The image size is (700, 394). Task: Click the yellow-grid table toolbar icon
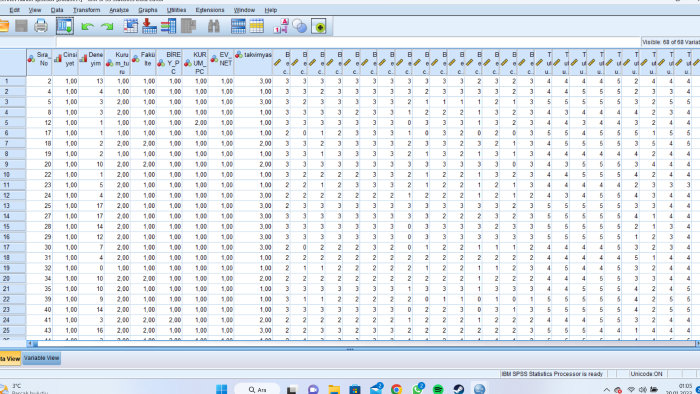point(257,26)
